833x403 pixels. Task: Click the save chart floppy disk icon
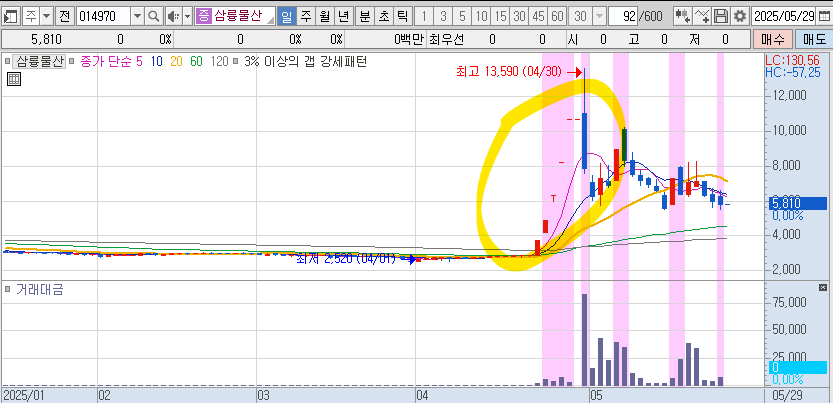pos(721,16)
